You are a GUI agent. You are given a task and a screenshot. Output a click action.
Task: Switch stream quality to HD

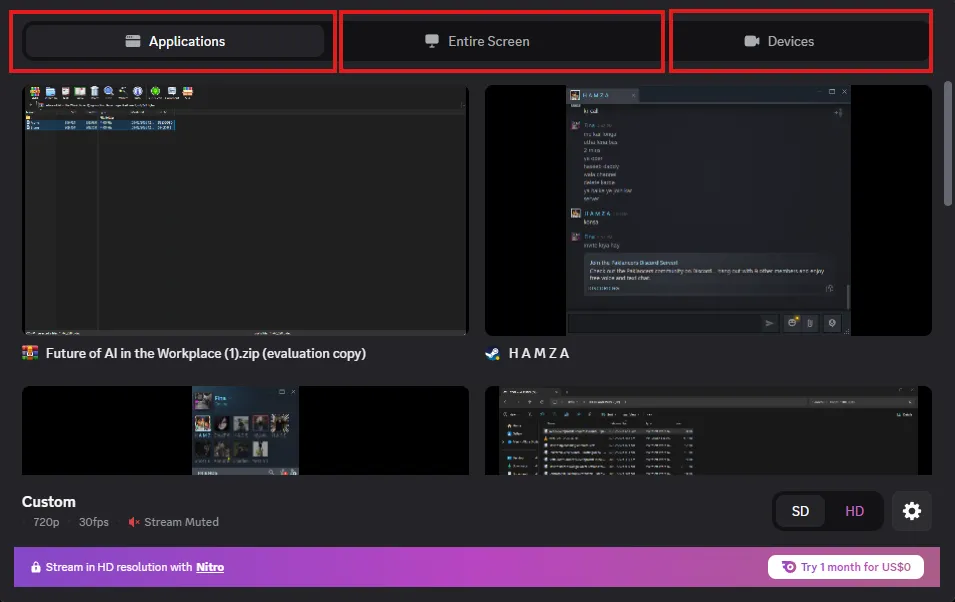click(x=854, y=511)
